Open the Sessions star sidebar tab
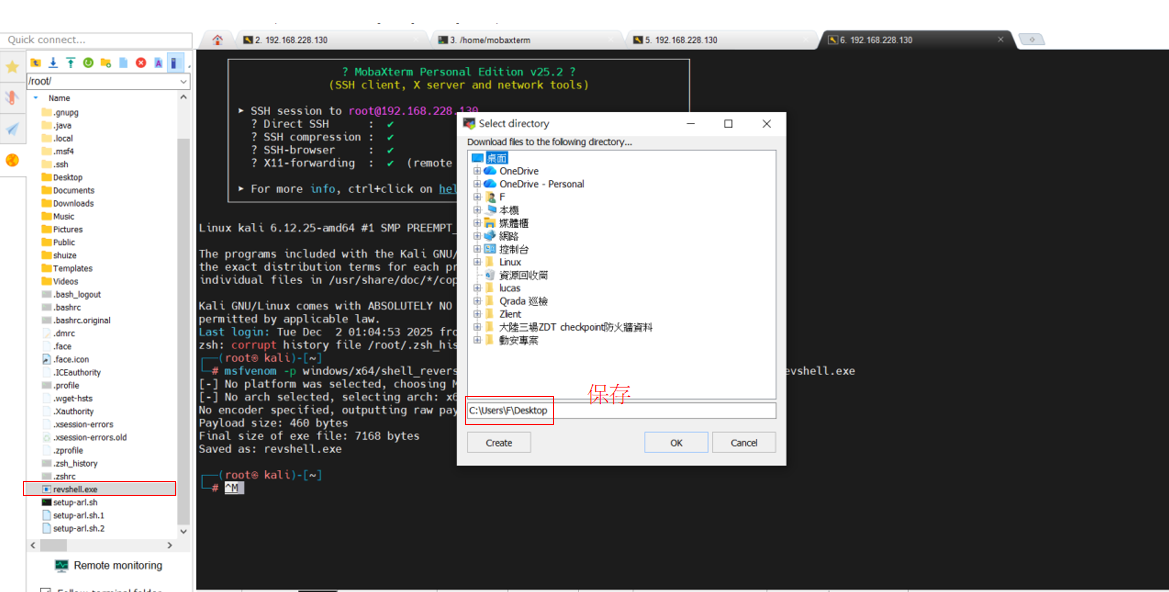This screenshot has width=1169, height=592. point(12,67)
